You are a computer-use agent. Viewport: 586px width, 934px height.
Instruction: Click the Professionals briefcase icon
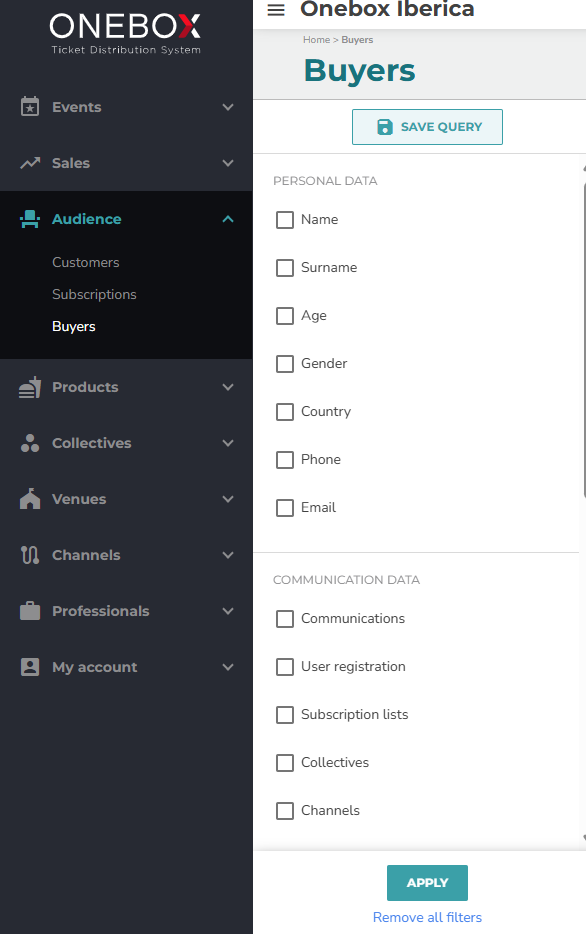[30, 611]
